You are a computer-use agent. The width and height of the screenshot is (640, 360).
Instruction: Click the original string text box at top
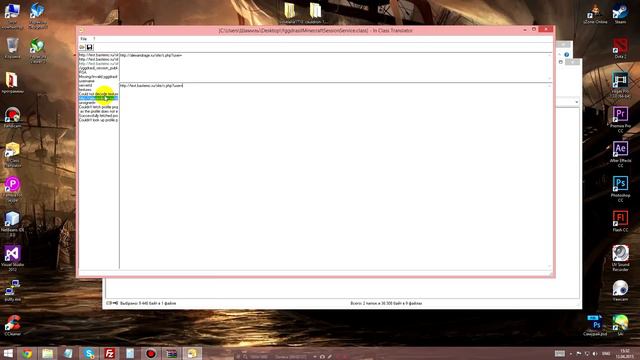pos(336,67)
